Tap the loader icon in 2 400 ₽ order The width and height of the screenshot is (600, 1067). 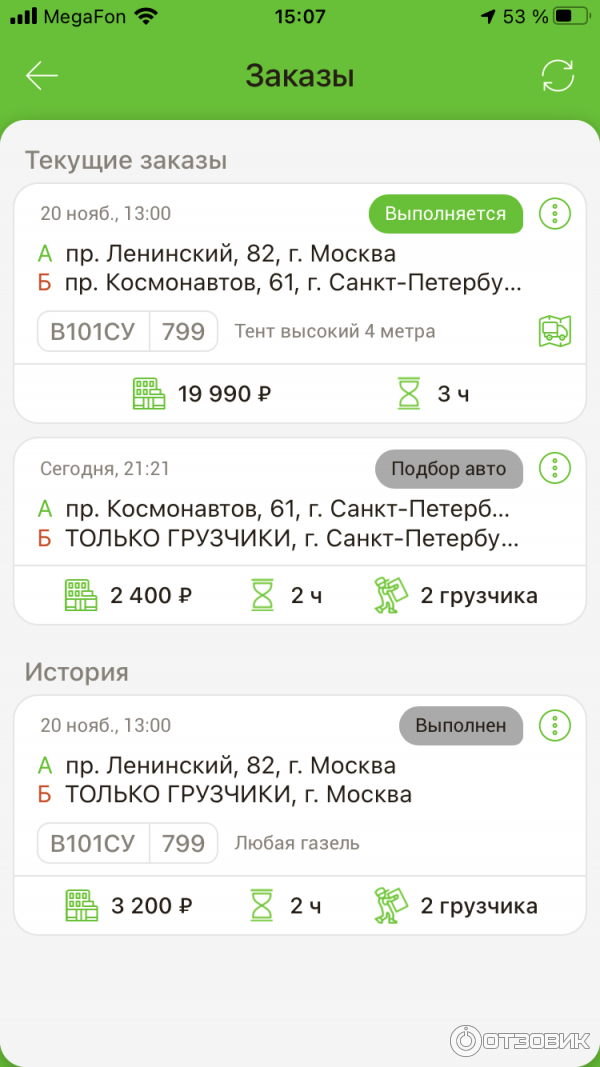(392, 596)
